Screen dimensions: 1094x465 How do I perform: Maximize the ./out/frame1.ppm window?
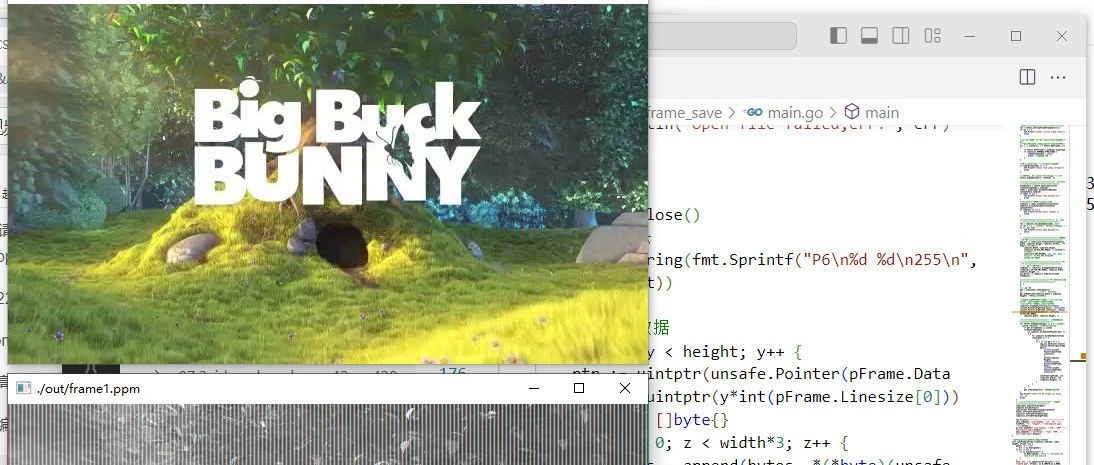pos(578,388)
